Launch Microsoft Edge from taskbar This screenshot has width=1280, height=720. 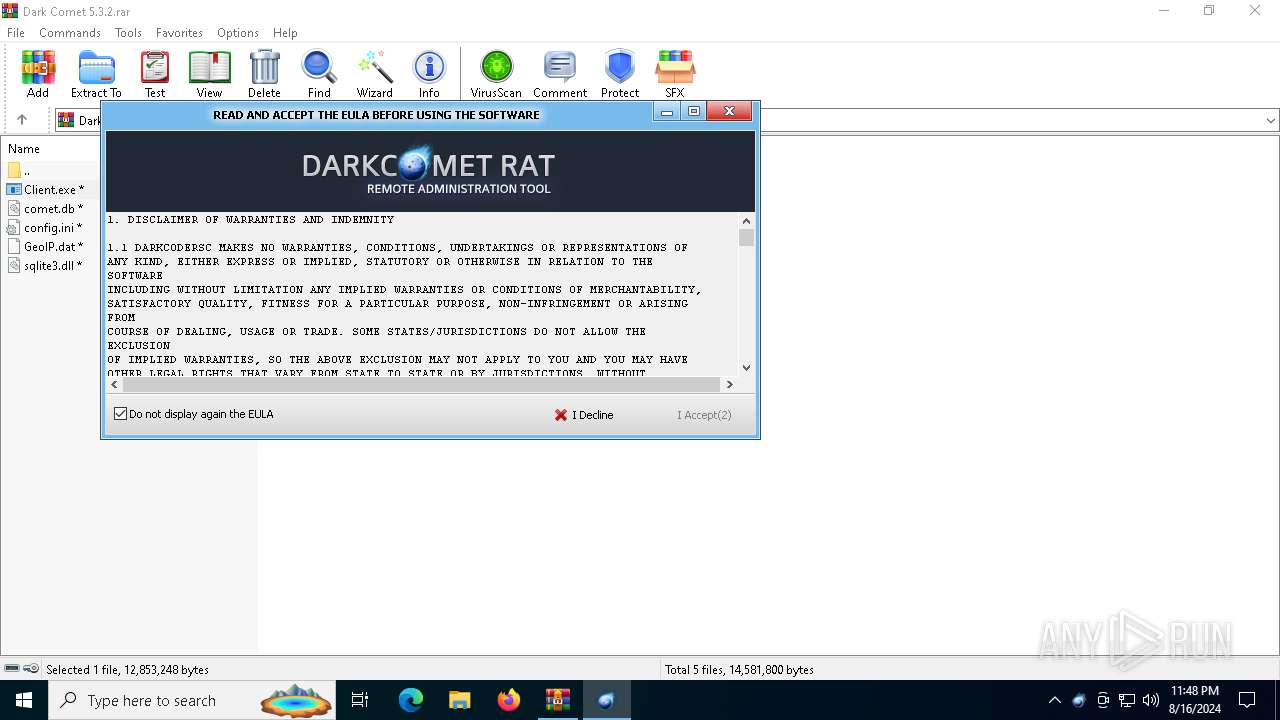pyautogui.click(x=411, y=700)
